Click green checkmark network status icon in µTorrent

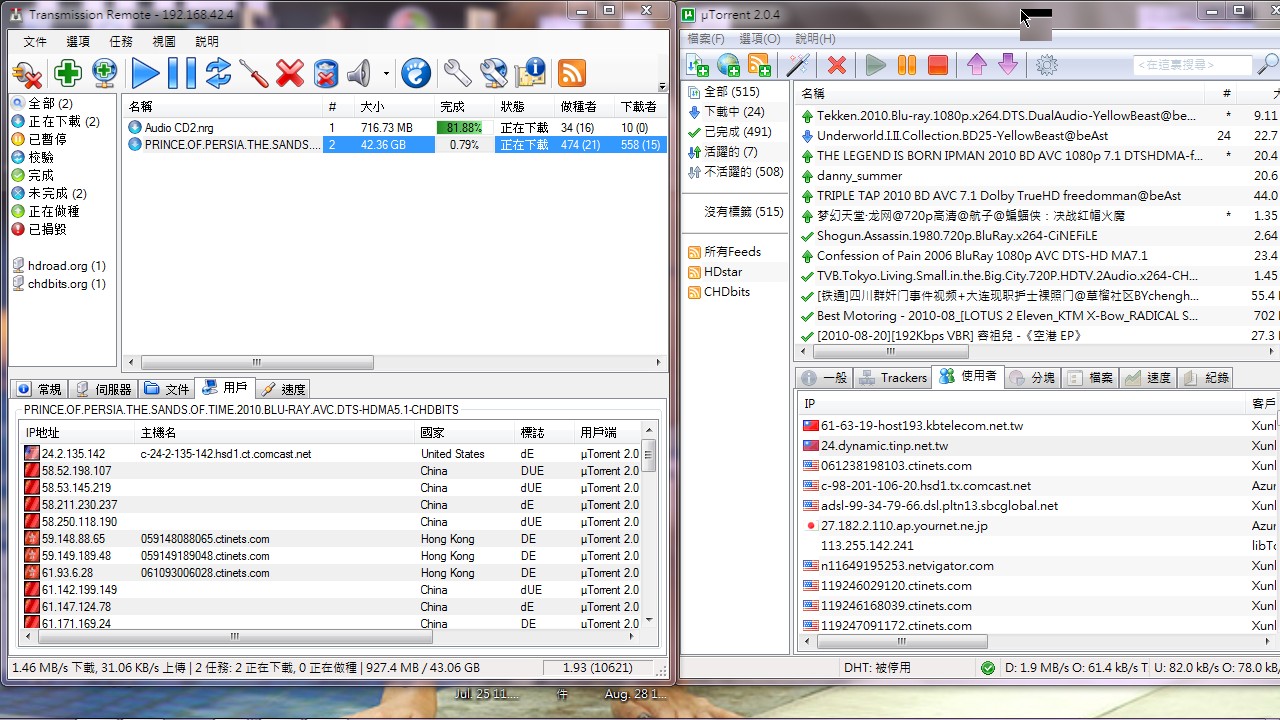(x=988, y=667)
